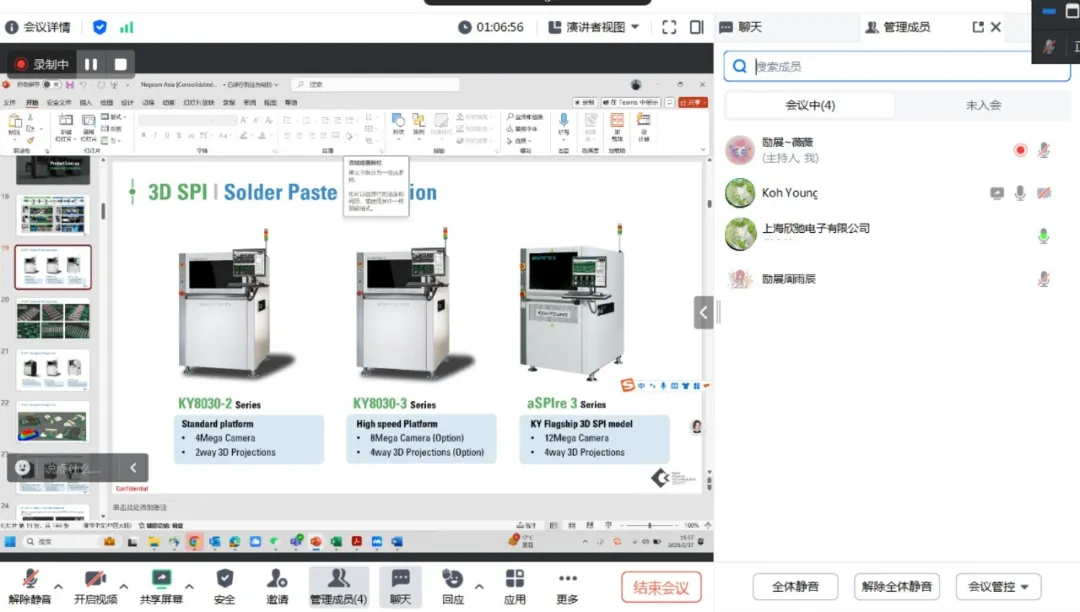
Task: Click the 共享屏幕 share screen icon
Action: (x=161, y=587)
